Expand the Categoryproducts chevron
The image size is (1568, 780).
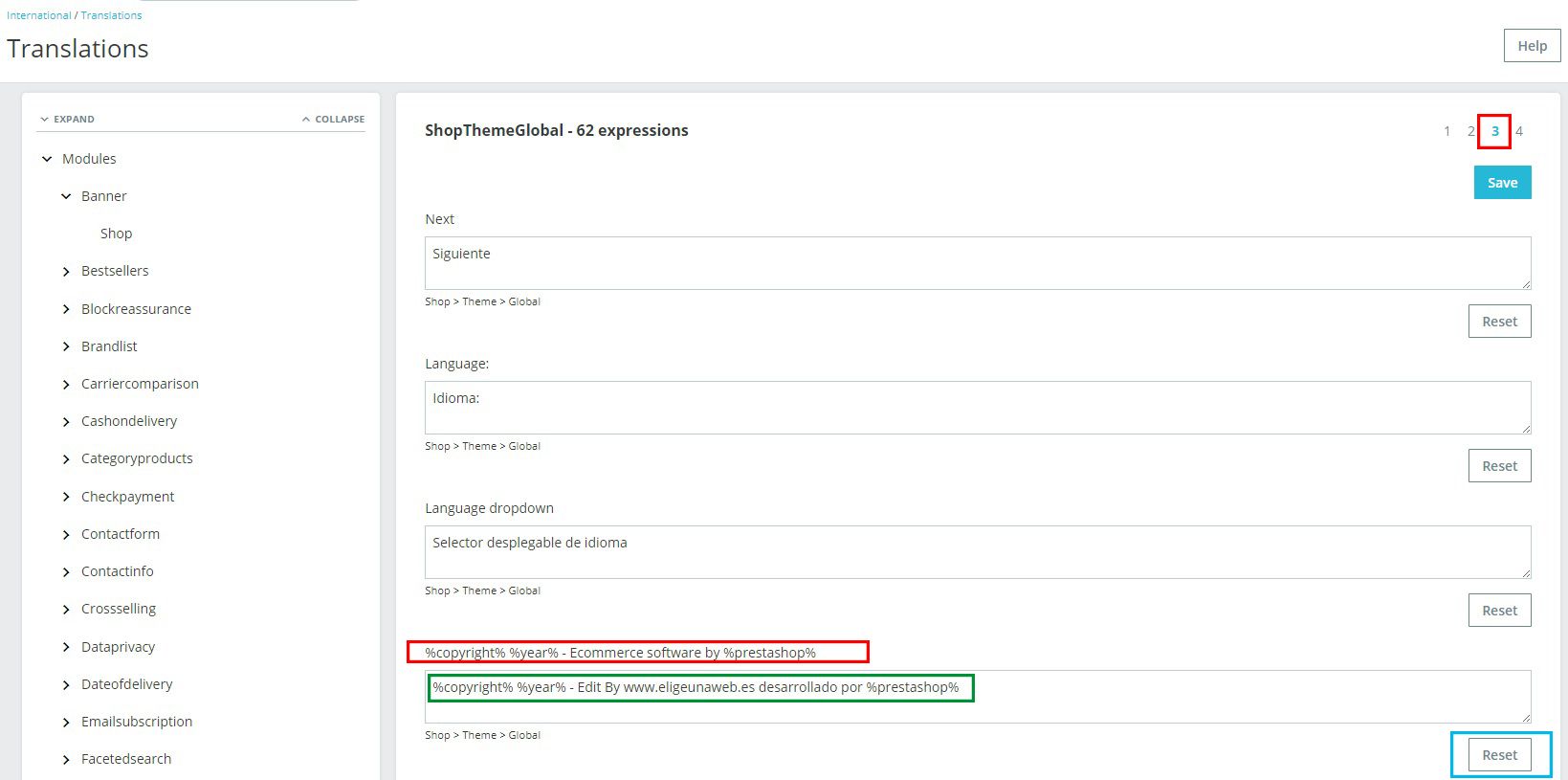66,459
